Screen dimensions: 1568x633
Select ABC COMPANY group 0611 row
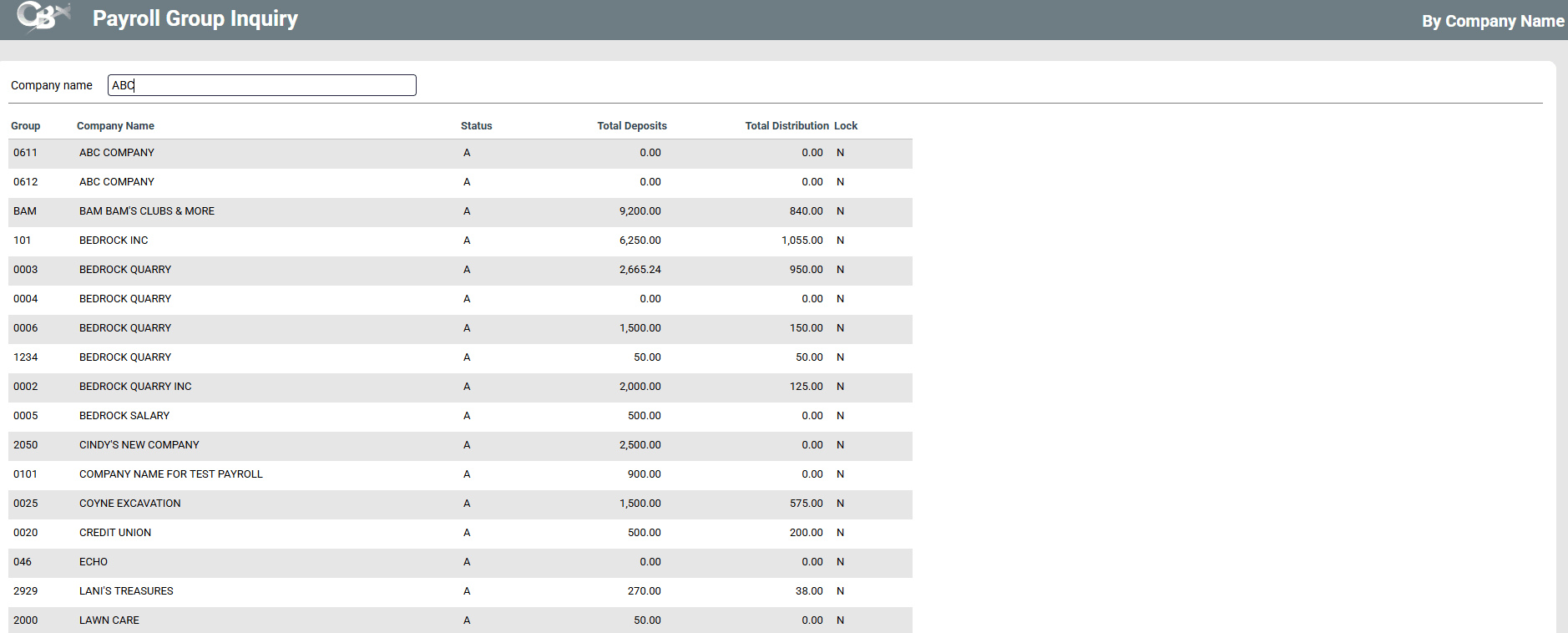[117, 153]
